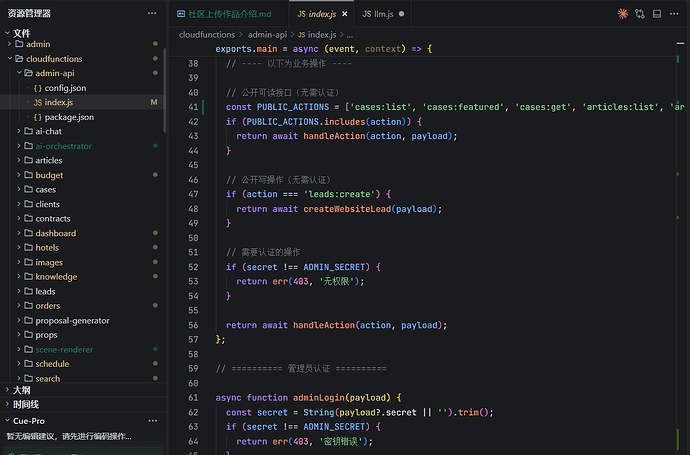Click the folder icon of hotels
This screenshot has height=455, width=690.
point(29,247)
